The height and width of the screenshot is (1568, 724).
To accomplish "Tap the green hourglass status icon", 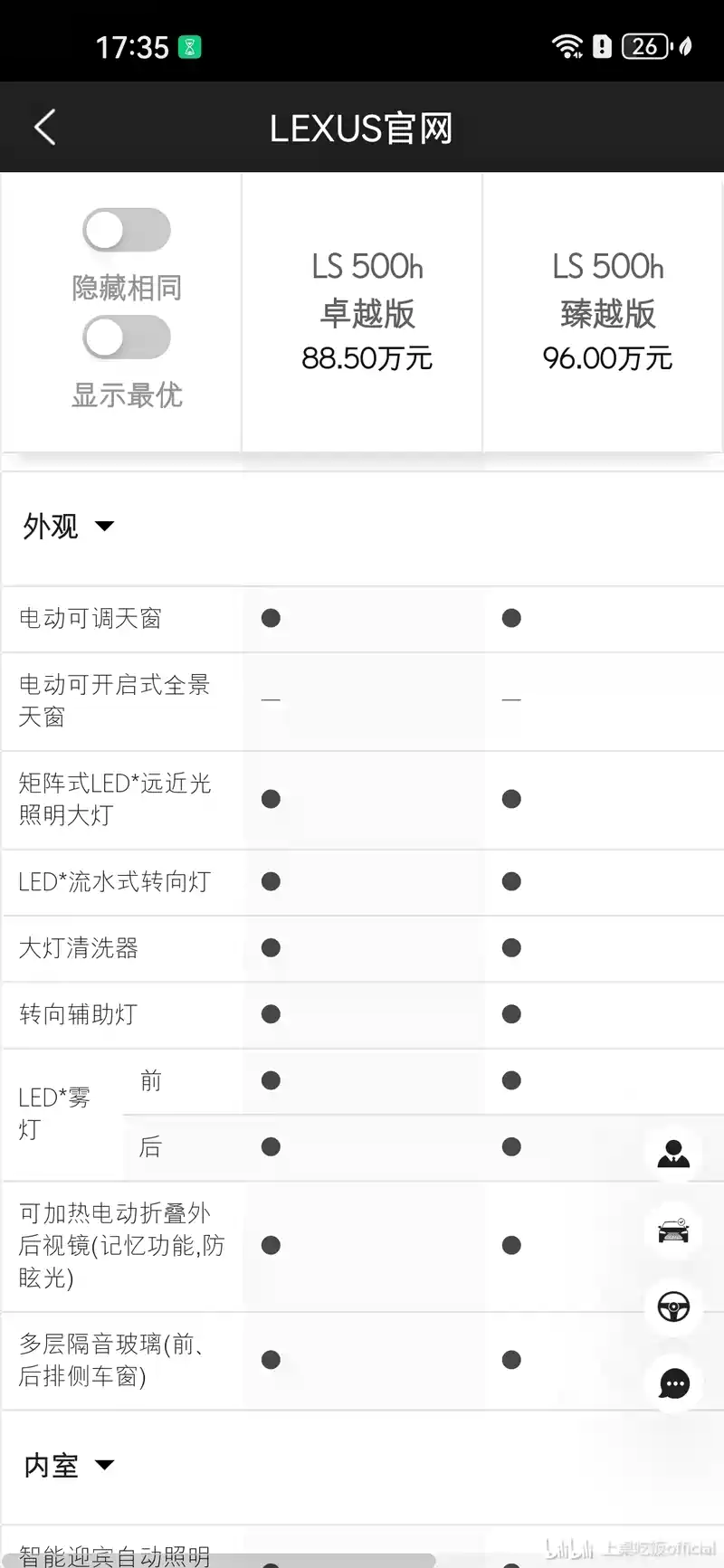I will pos(190,47).
